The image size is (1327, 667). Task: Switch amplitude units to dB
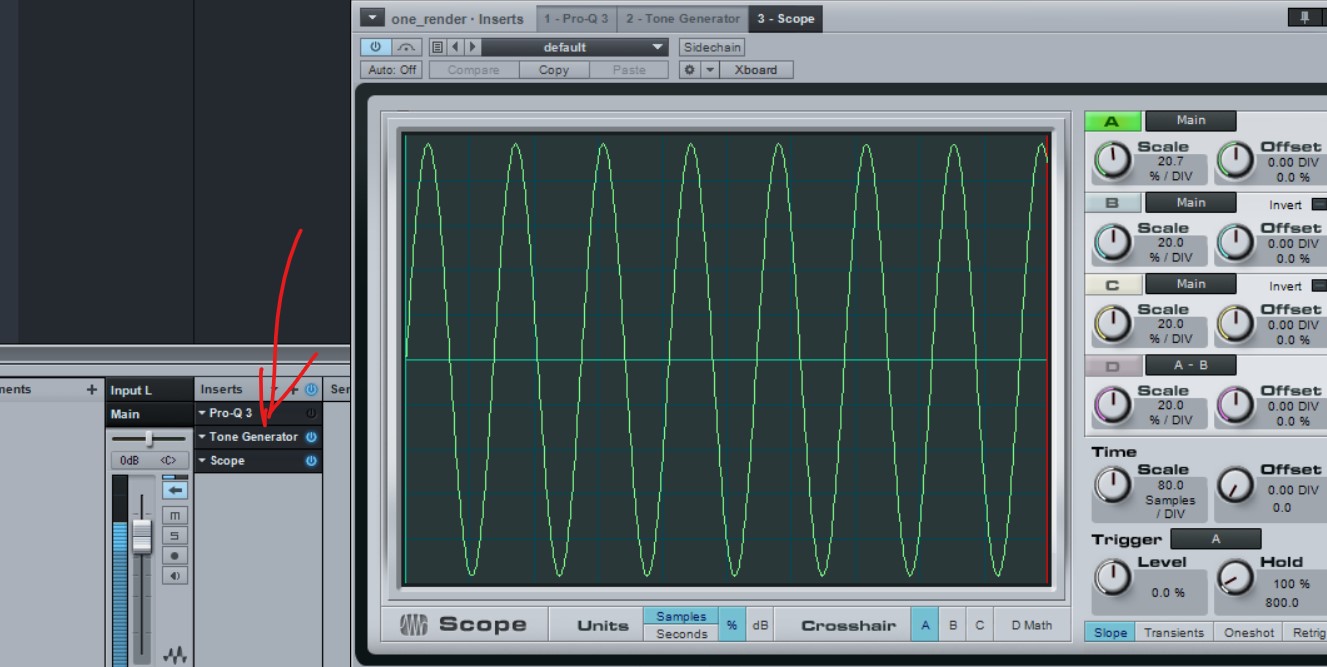760,625
